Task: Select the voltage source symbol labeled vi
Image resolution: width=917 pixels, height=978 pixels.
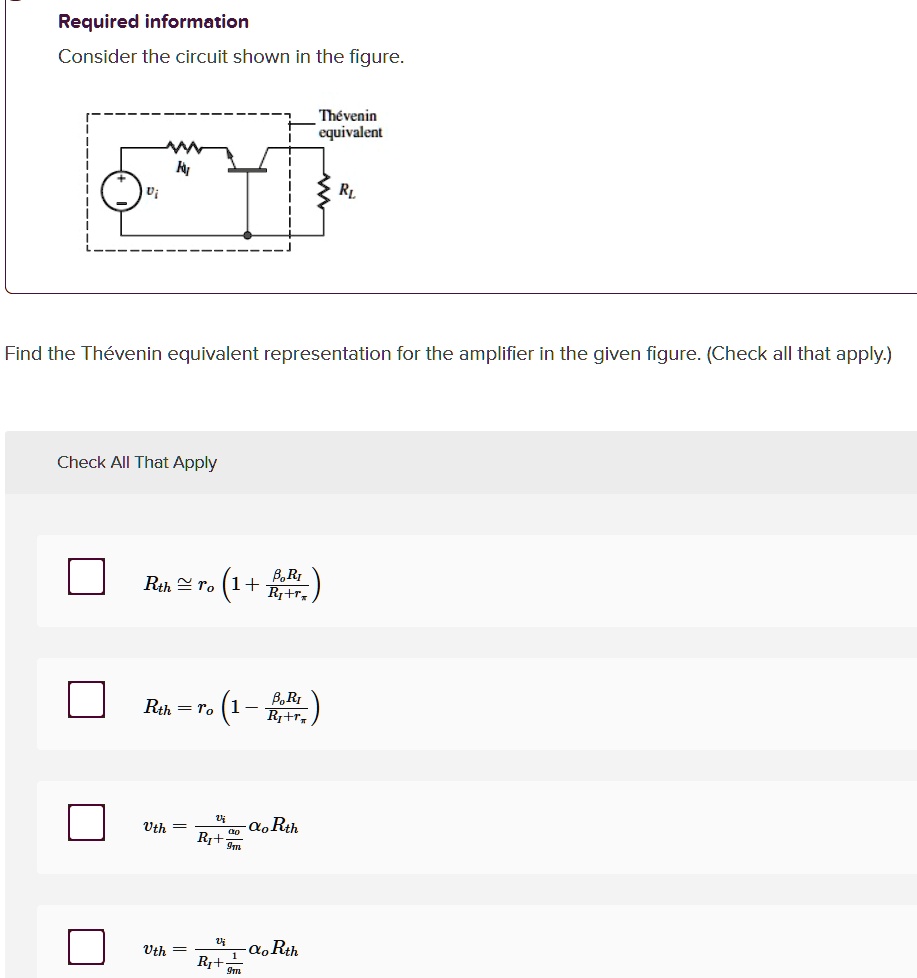Action: (x=119, y=190)
